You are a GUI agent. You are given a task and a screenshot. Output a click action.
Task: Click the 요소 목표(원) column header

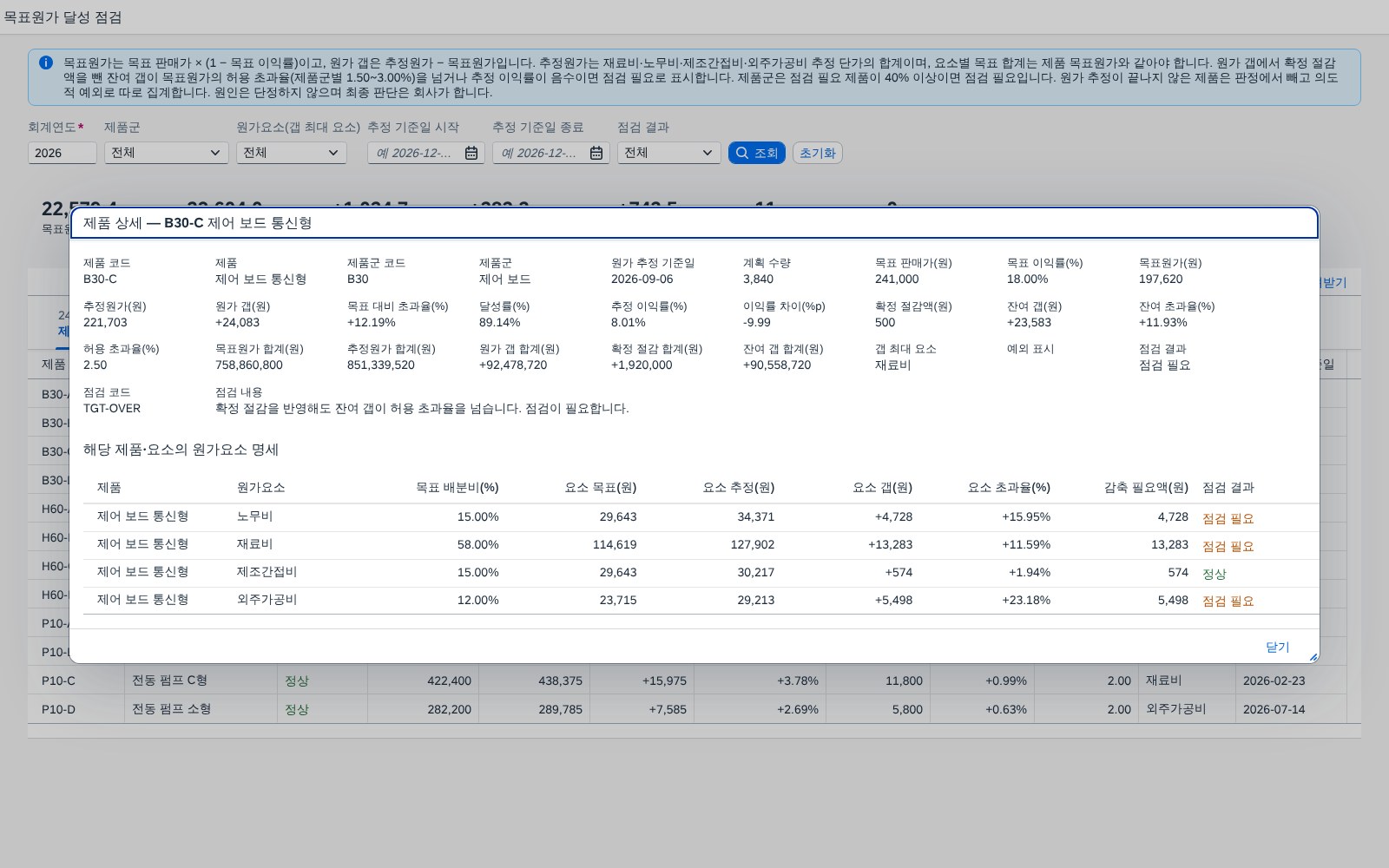point(601,488)
